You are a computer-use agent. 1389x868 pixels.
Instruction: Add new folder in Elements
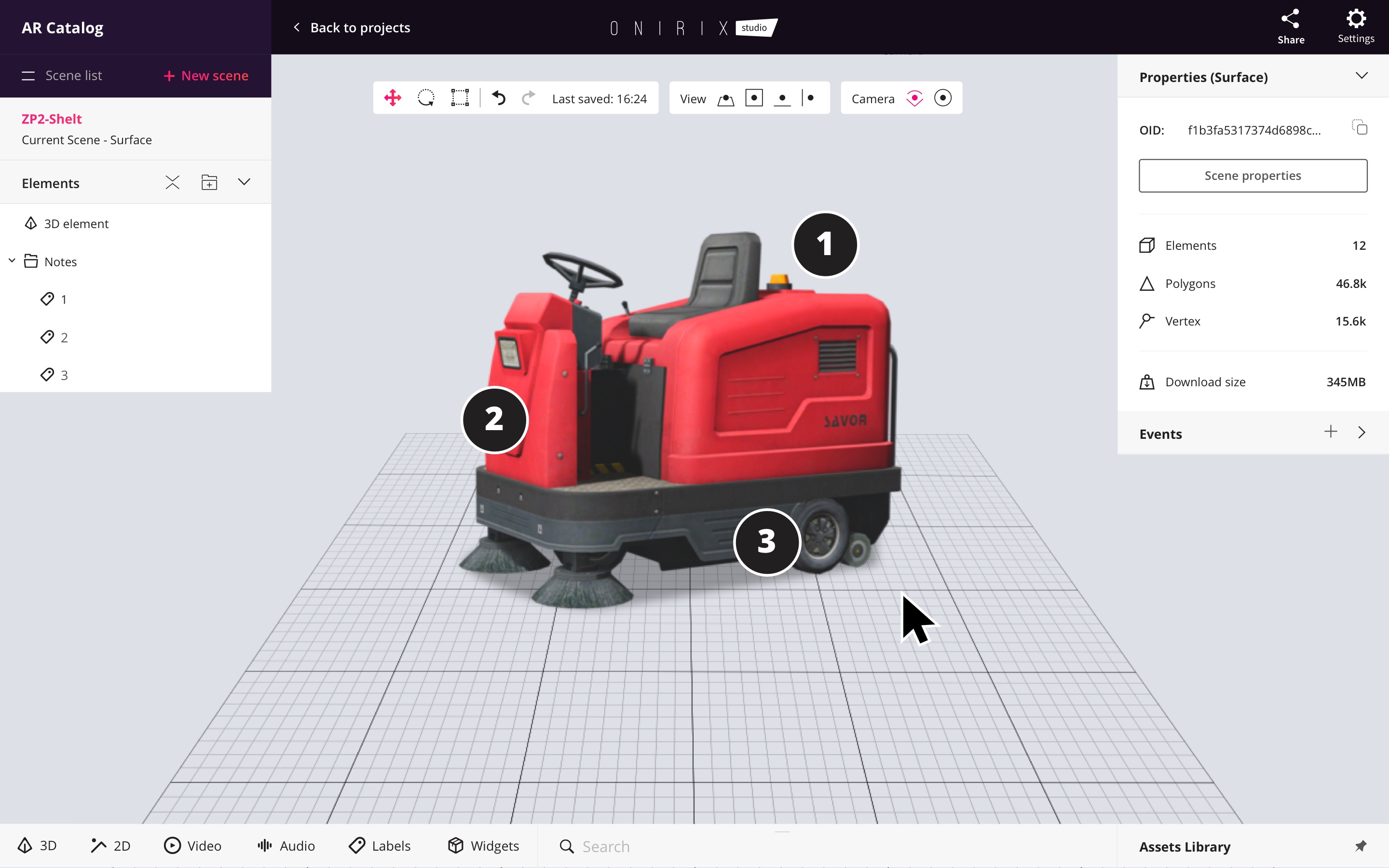click(209, 183)
